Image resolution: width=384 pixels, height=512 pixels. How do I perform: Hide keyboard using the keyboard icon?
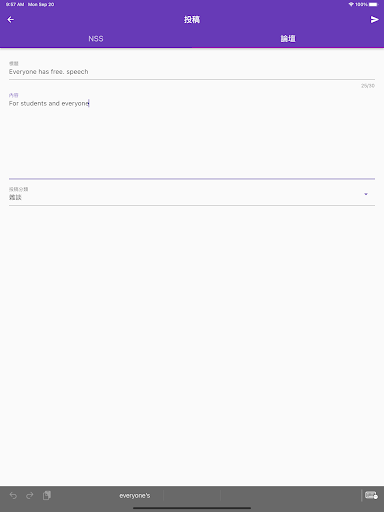point(371,495)
